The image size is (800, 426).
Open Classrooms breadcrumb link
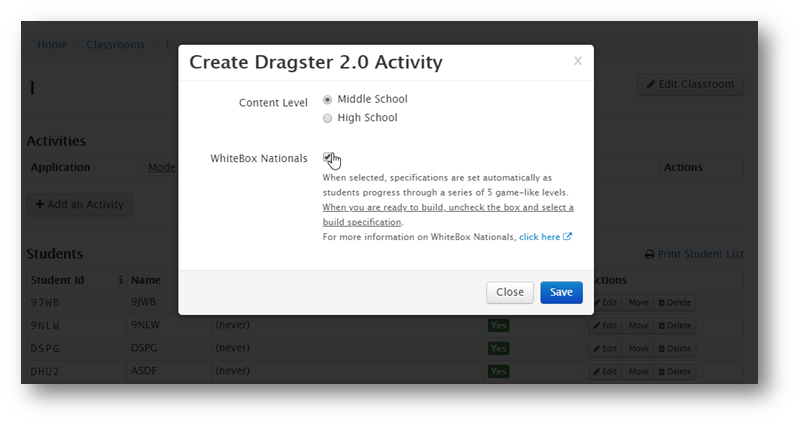(115, 45)
